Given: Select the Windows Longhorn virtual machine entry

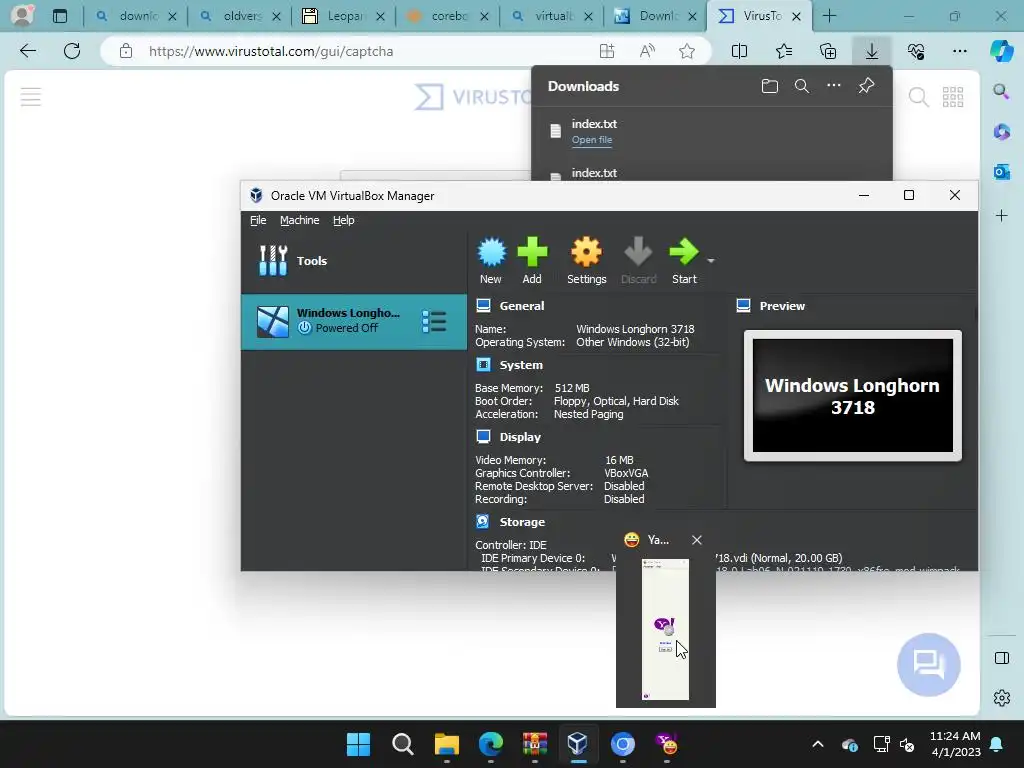Looking at the screenshot, I should (x=354, y=321).
